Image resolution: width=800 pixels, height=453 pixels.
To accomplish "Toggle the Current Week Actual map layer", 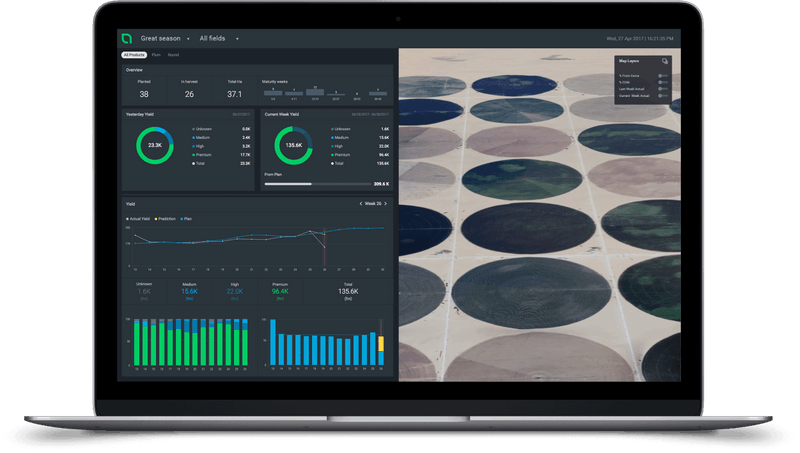I will coord(662,95).
